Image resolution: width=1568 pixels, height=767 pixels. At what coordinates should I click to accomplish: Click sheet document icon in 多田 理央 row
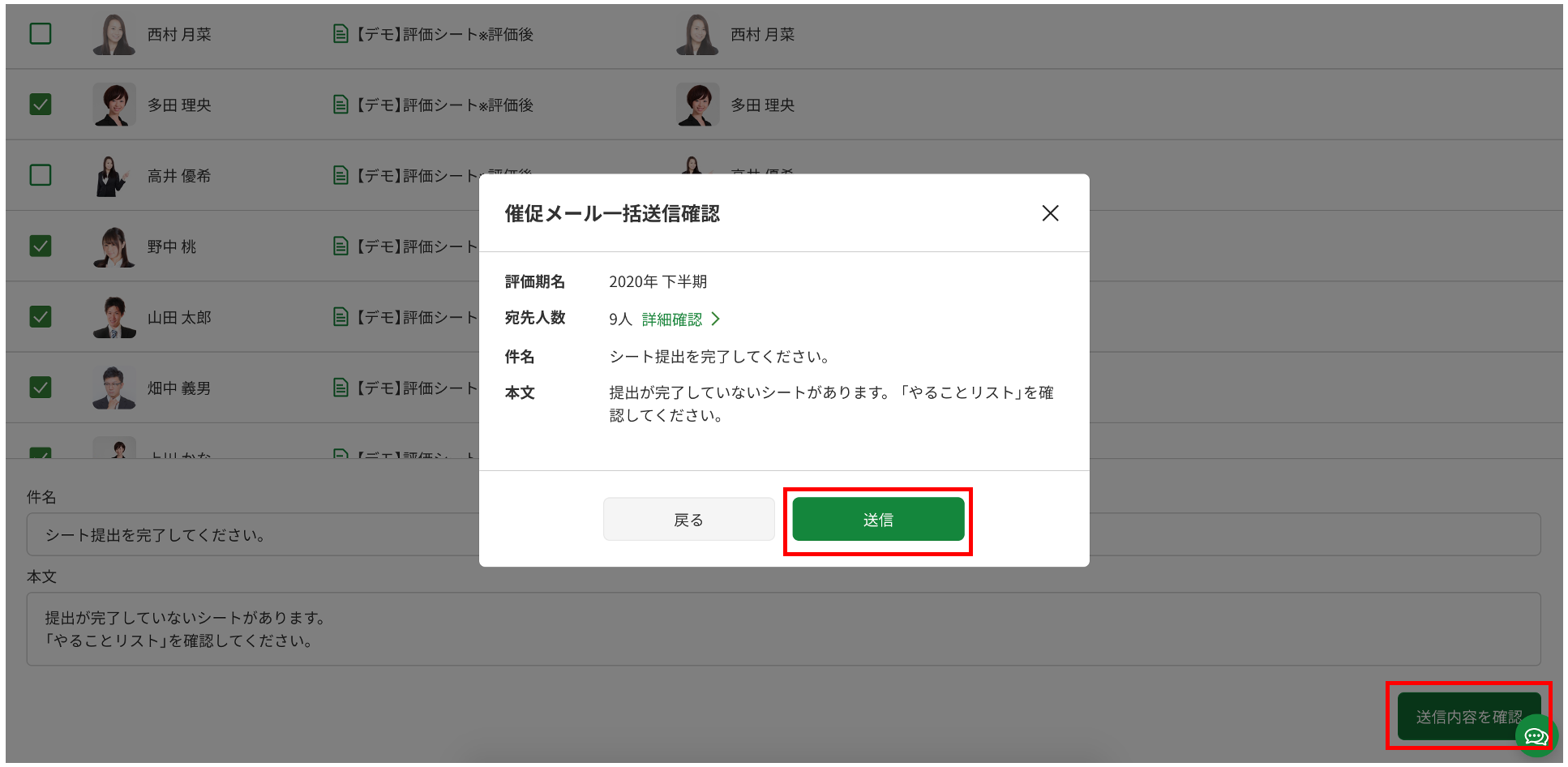(341, 105)
